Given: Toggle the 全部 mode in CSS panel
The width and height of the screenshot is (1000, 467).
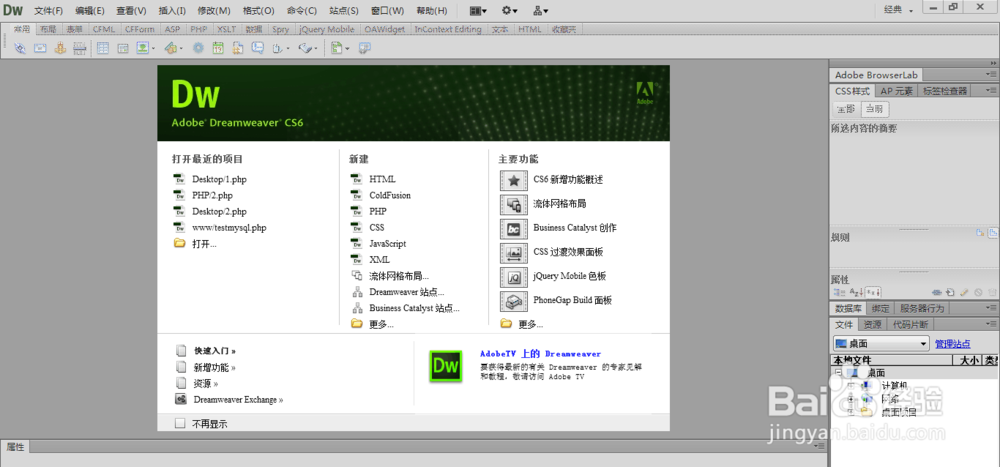Looking at the screenshot, I should click(x=846, y=109).
